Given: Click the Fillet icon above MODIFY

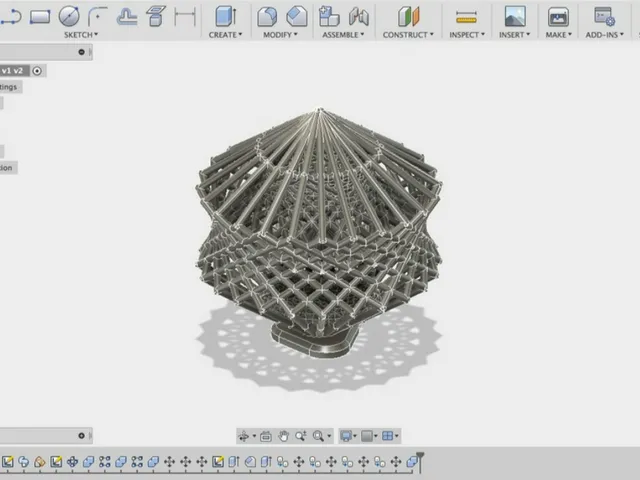Looking at the screenshot, I should pyautogui.click(x=267, y=16).
